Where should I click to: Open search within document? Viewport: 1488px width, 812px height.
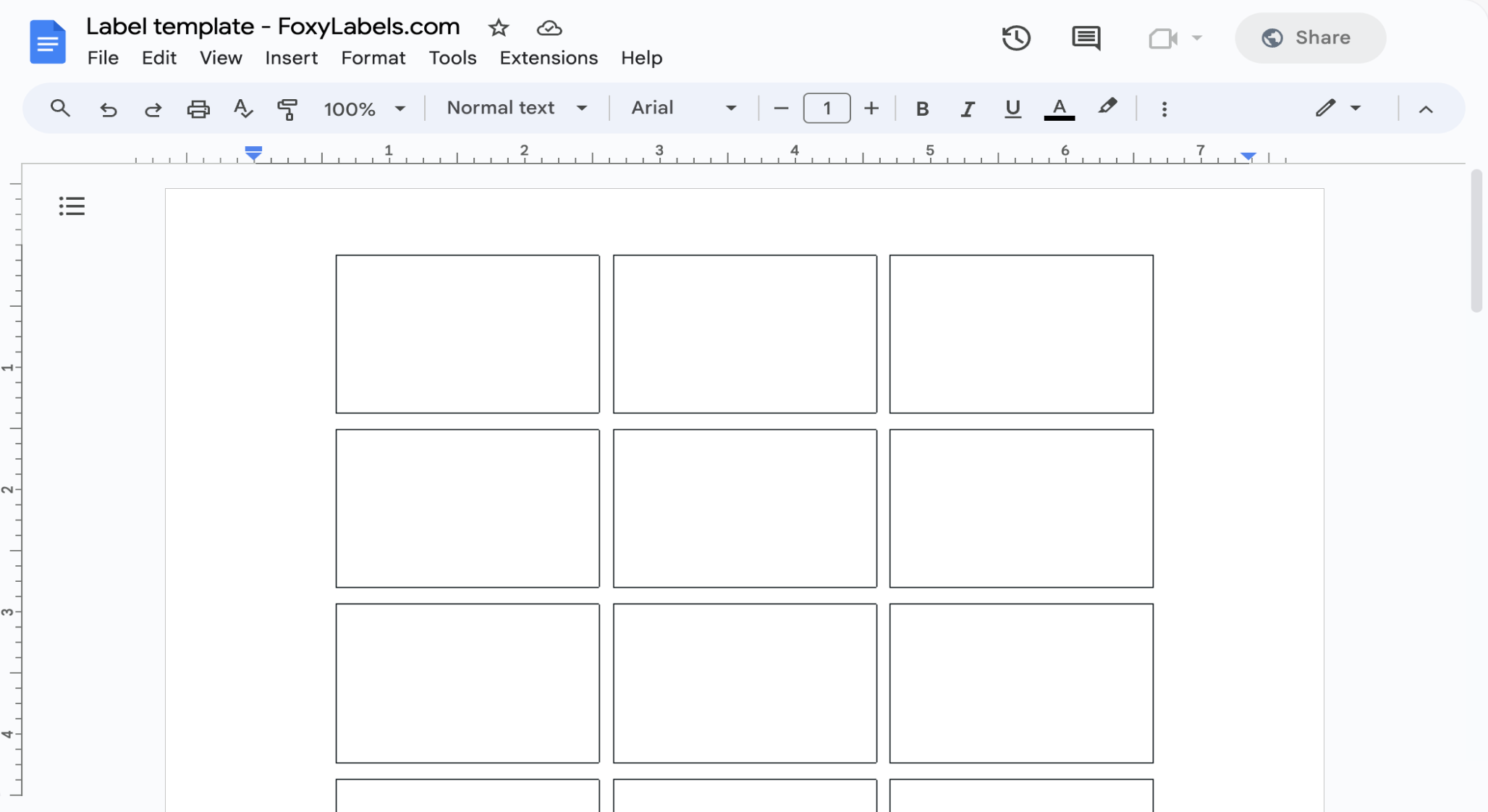tap(59, 109)
